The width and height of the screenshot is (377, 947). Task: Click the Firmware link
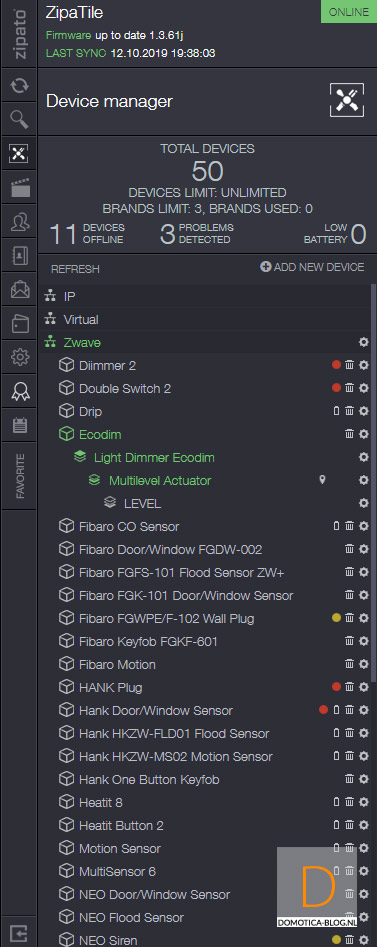[69, 36]
